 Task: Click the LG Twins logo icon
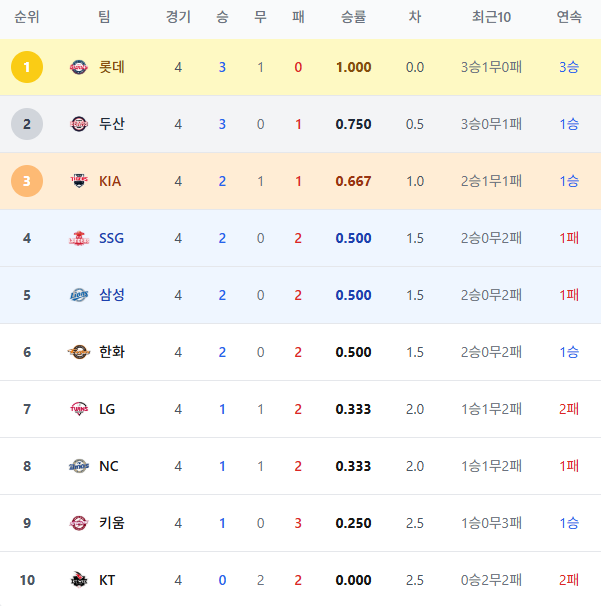pos(79,409)
